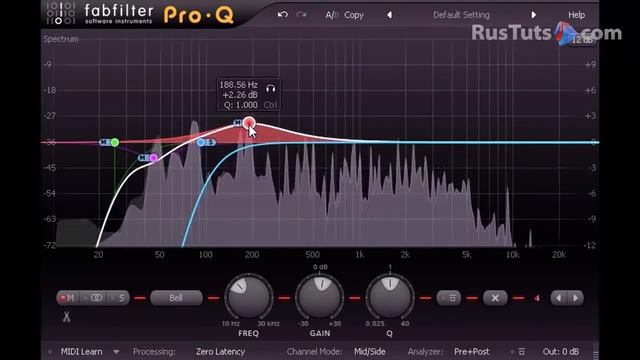Screen dimensions: 640x360
Task: Open the Pre+Post analyzer menu
Action: coord(471,351)
